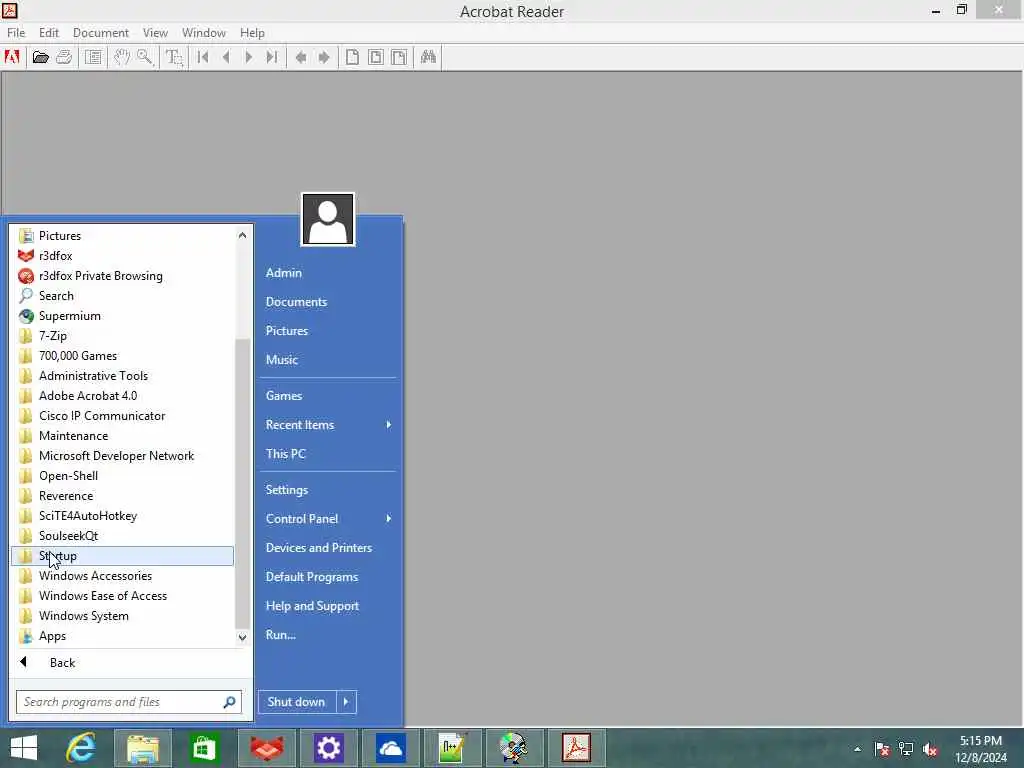Click the Adobe logo icon in toolbar
Screen dimensions: 1024x768
[x=12, y=57]
